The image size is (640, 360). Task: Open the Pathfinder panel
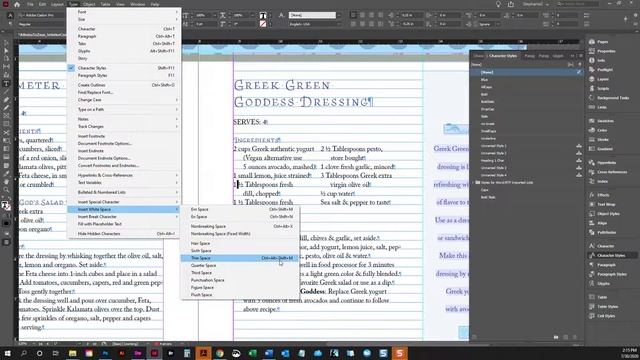602,233
